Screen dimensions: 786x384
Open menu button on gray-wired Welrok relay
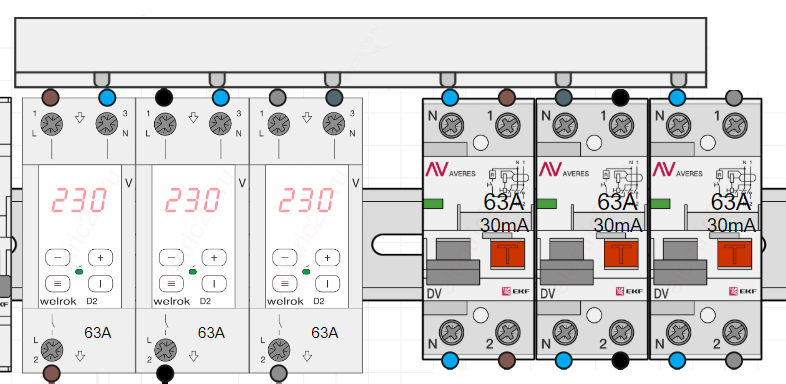point(285,283)
